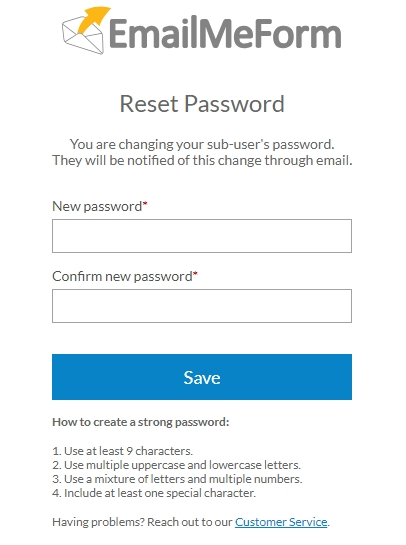The height and width of the screenshot is (545, 406).
Task: Click the orange arrow in the logo
Action: pos(94,20)
